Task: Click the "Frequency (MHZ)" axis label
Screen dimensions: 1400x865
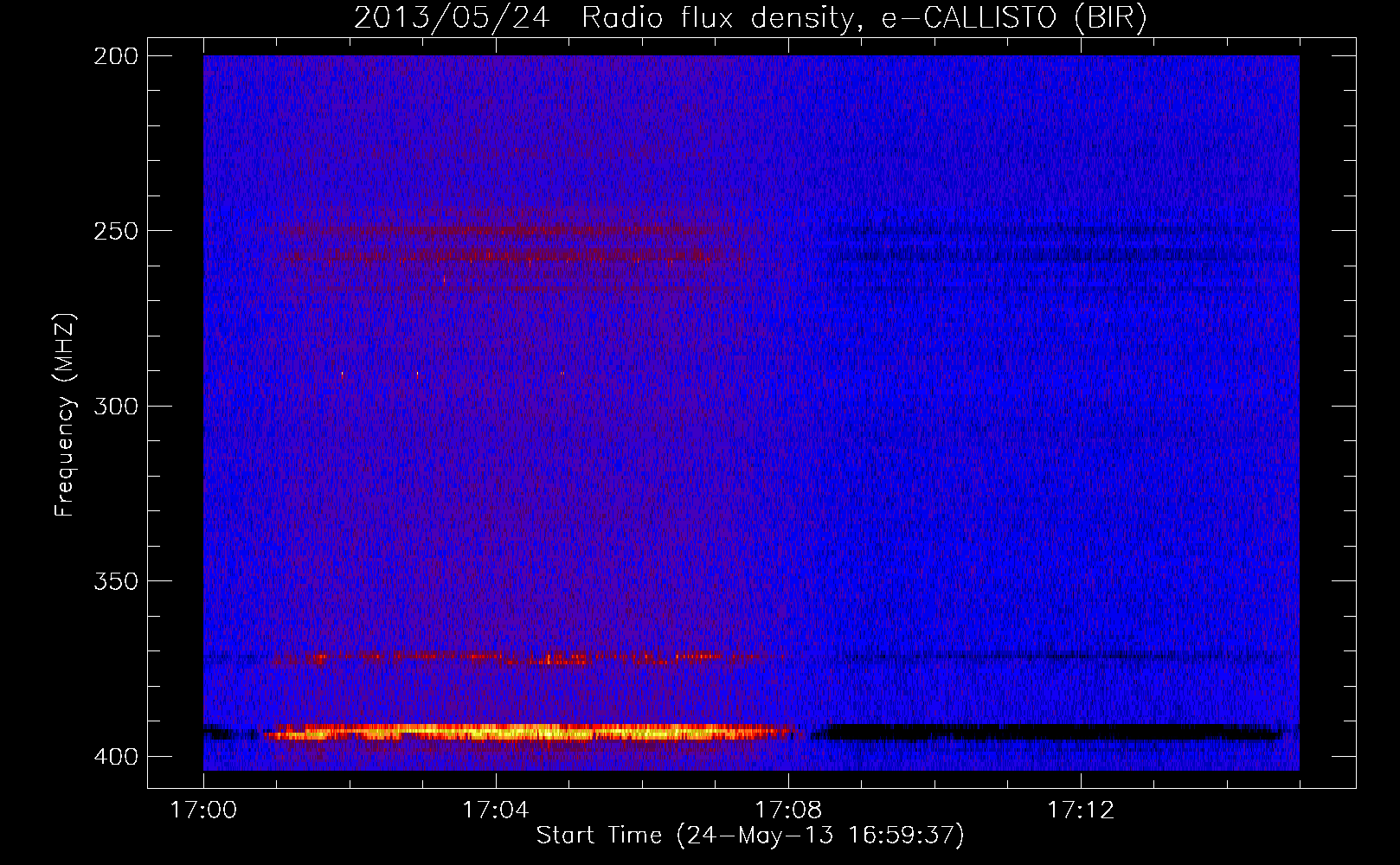Action: [x=65, y=415]
